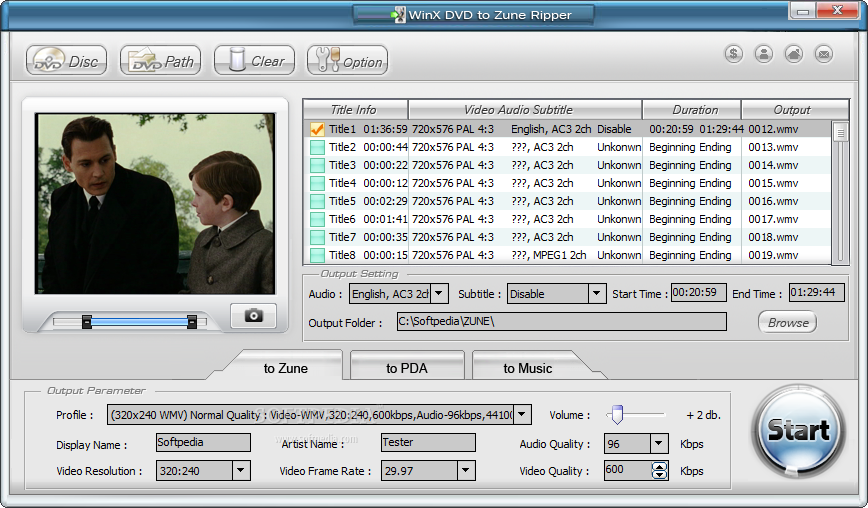Viewport: 868px width, 508px height.
Task: Click the Video Quality value field
Action: click(x=628, y=470)
